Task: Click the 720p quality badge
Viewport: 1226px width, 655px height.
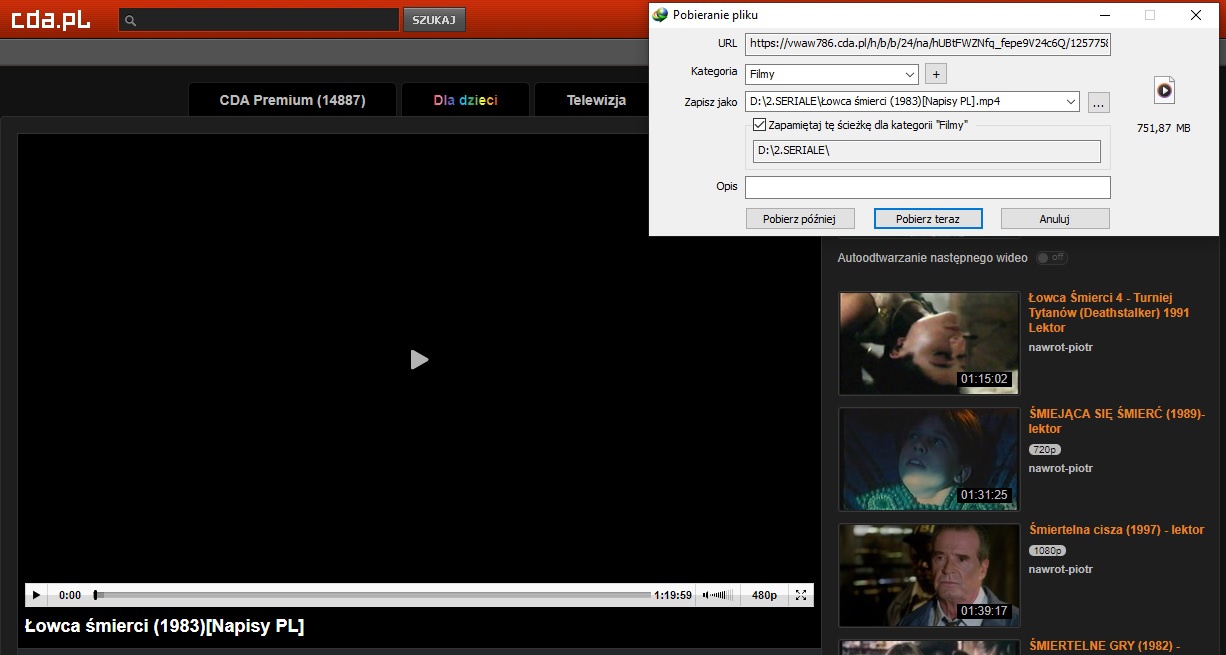Action: pyautogui.click(x=1045, y=450)
